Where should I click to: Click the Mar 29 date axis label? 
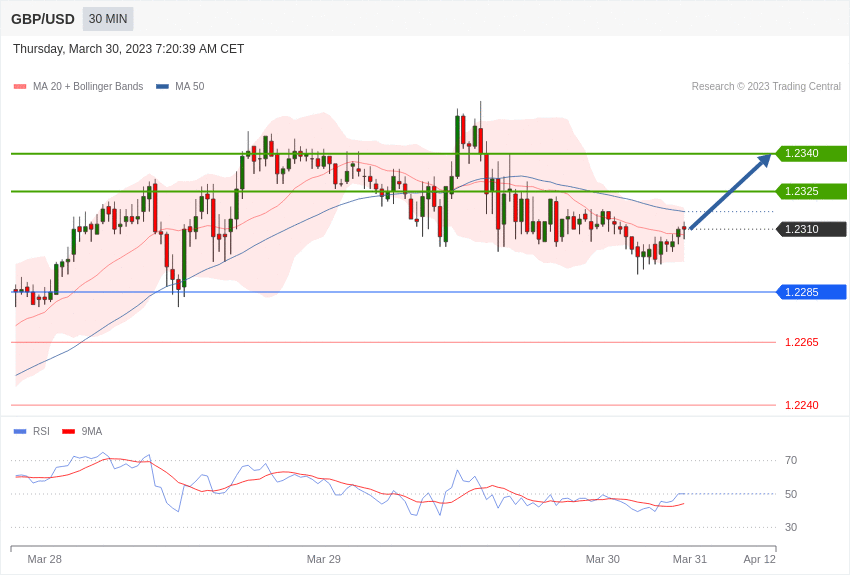(x=324, y=559)
